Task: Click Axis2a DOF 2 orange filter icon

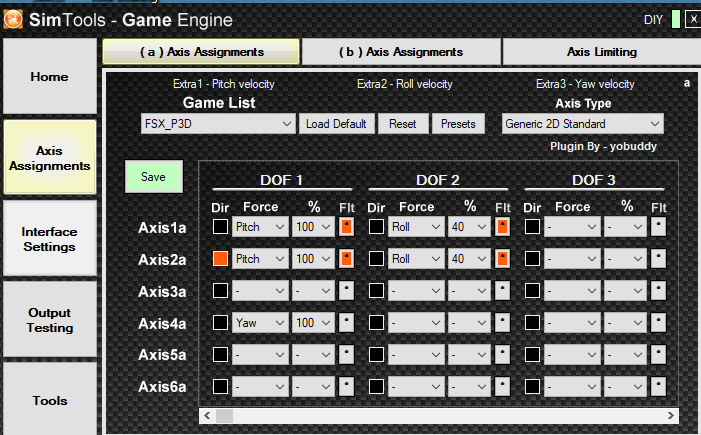Action: point(503,258)
